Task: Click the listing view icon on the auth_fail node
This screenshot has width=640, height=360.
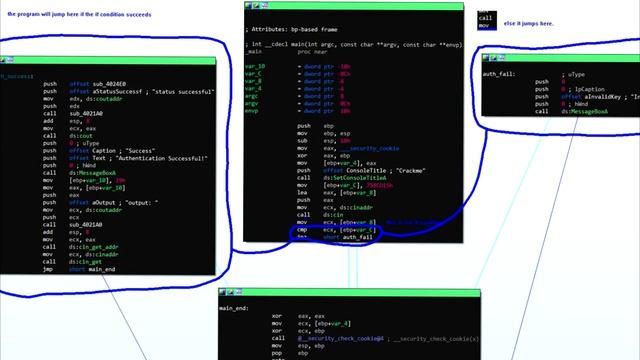Action: point(501,58)
